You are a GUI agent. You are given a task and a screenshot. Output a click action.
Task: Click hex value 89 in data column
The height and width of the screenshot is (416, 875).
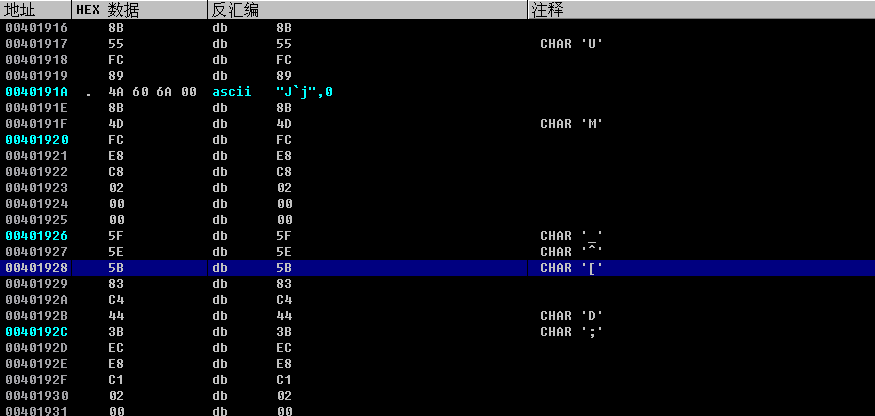116,75
